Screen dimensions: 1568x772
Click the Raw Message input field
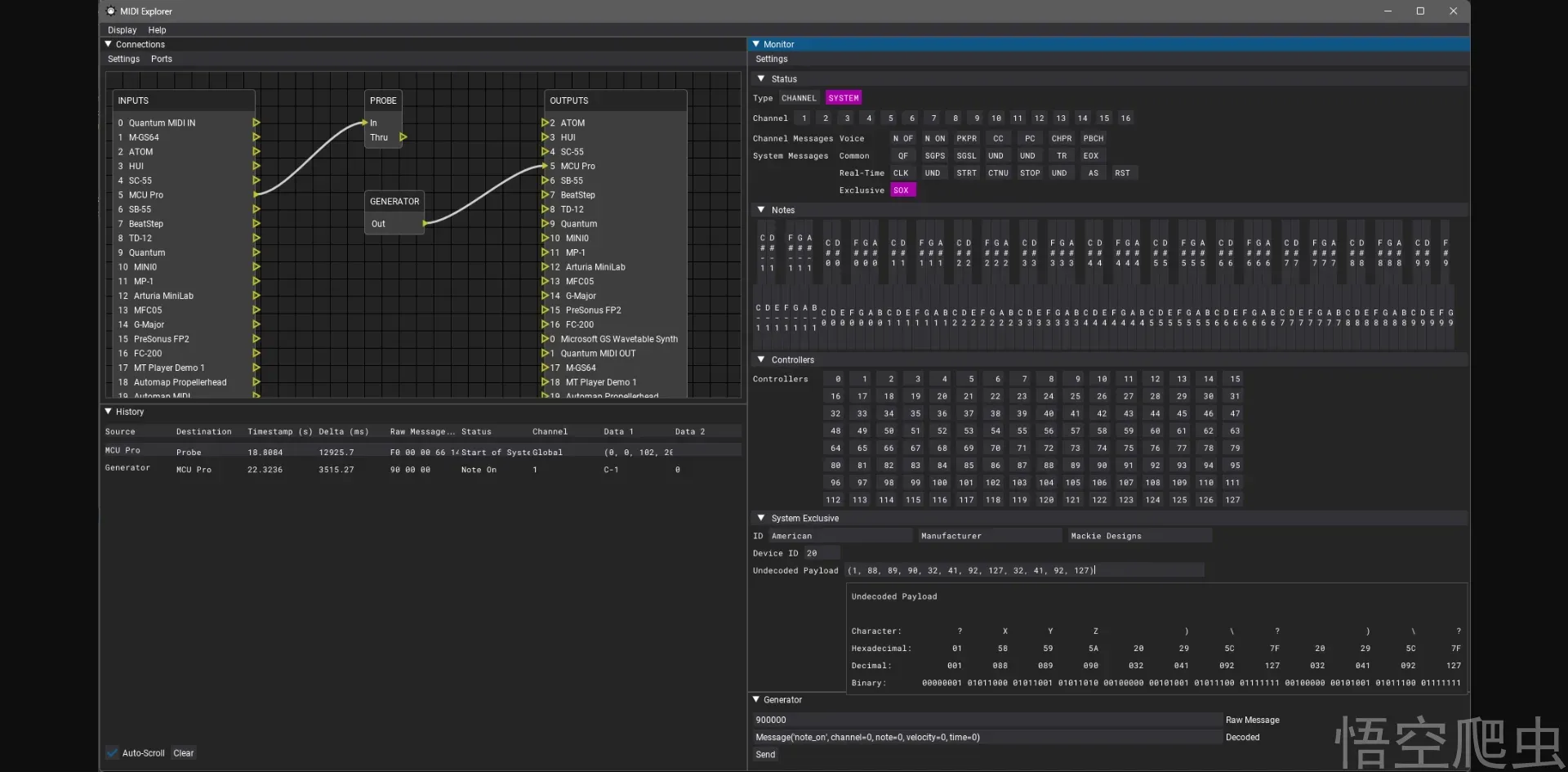click(x=986, y=720)
